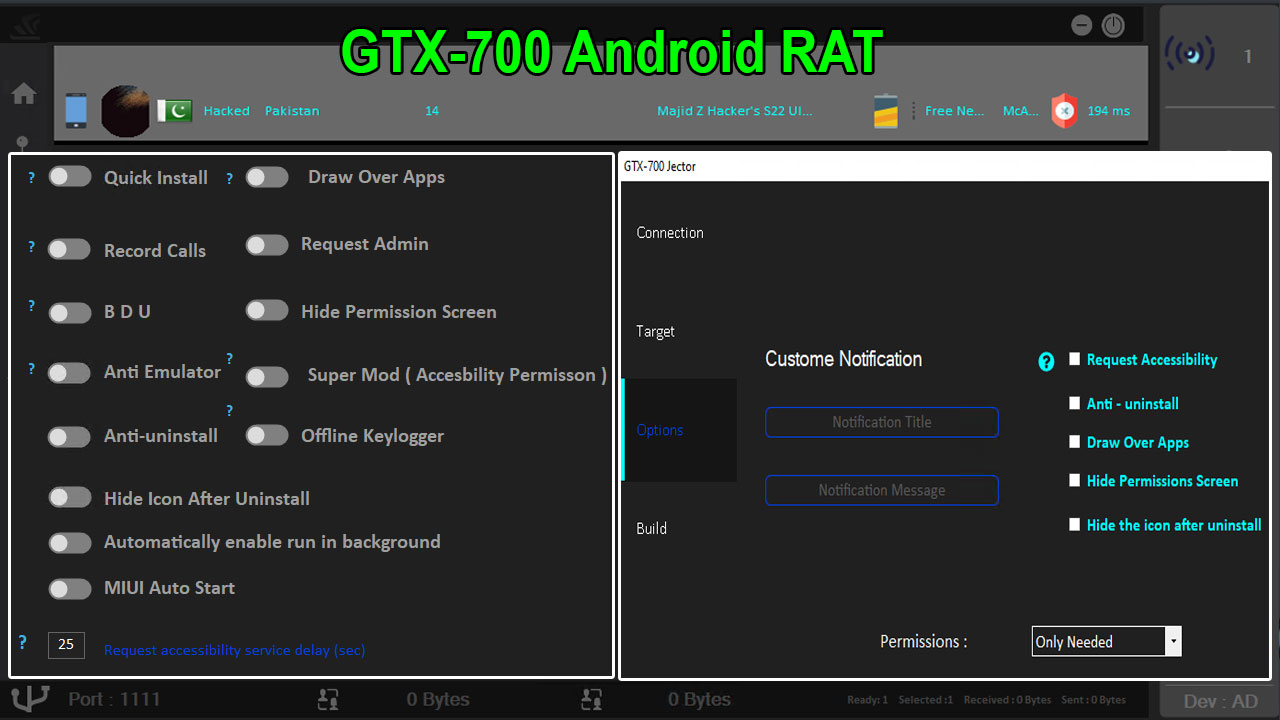1280x720 pixels.
Task: Check the Draw Over Apps checkbox
Action: click(1075, 442)
